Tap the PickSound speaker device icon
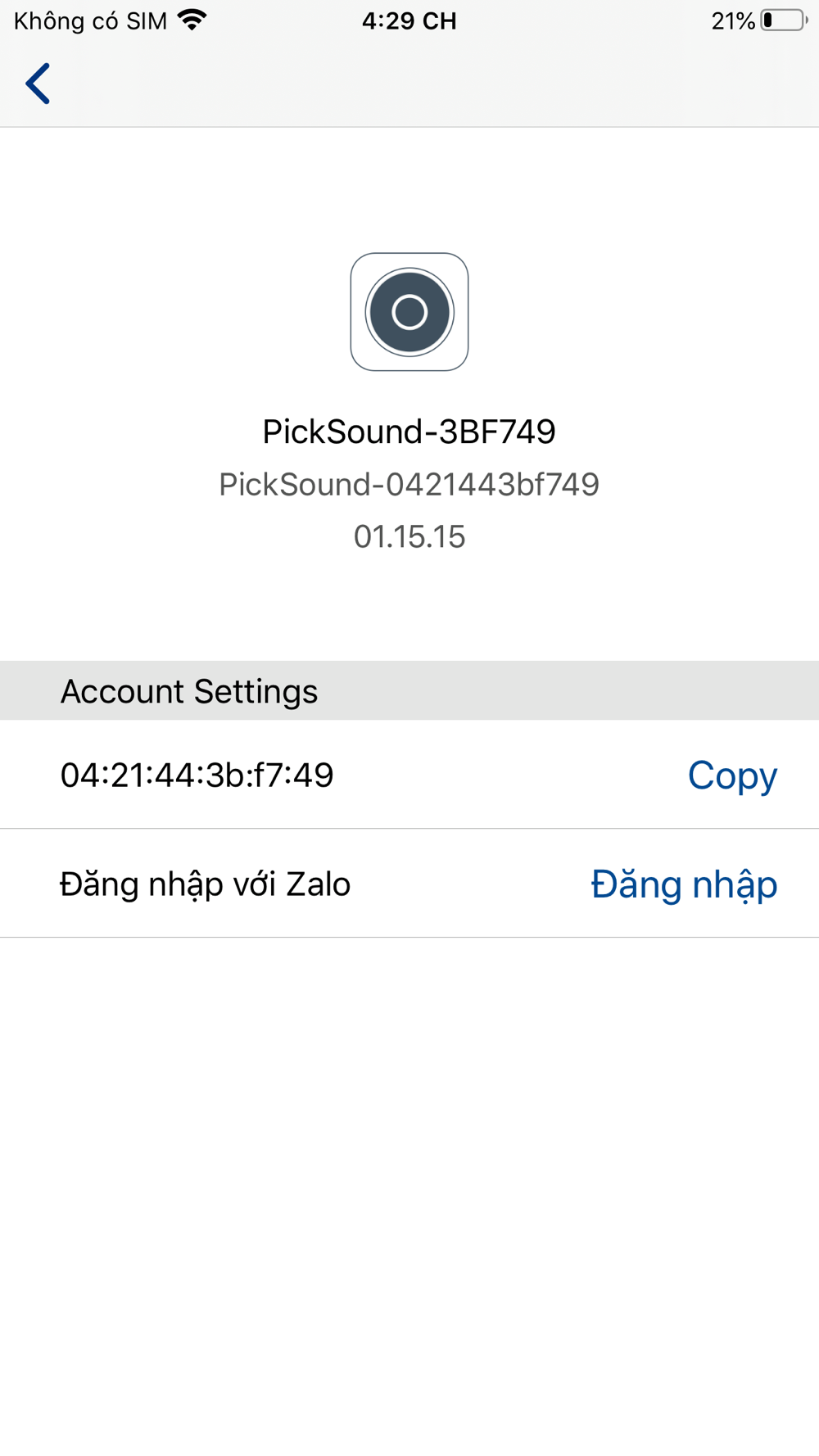Image resolution: width=819 pixels, height=1456 pixels. [x=409, y=312]
